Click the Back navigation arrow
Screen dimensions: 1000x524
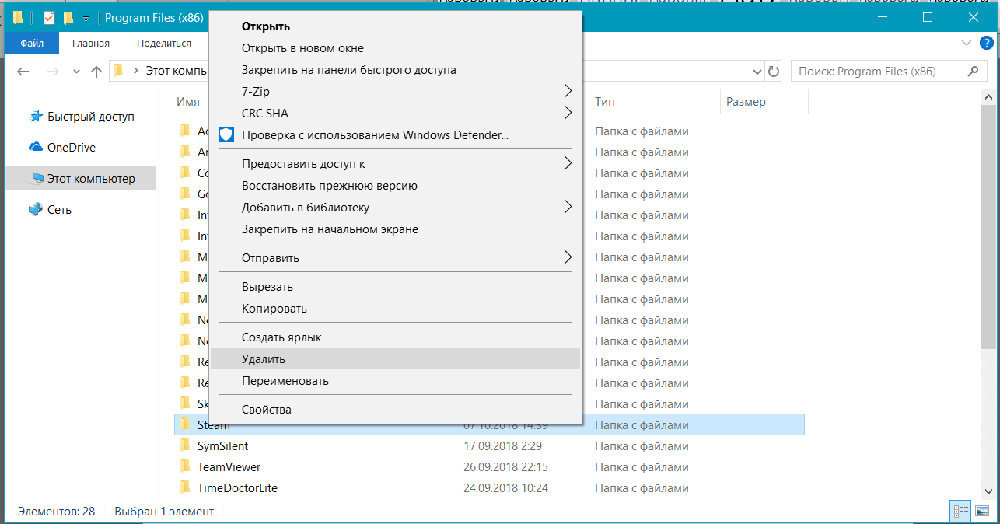click(x=24, y=72)
